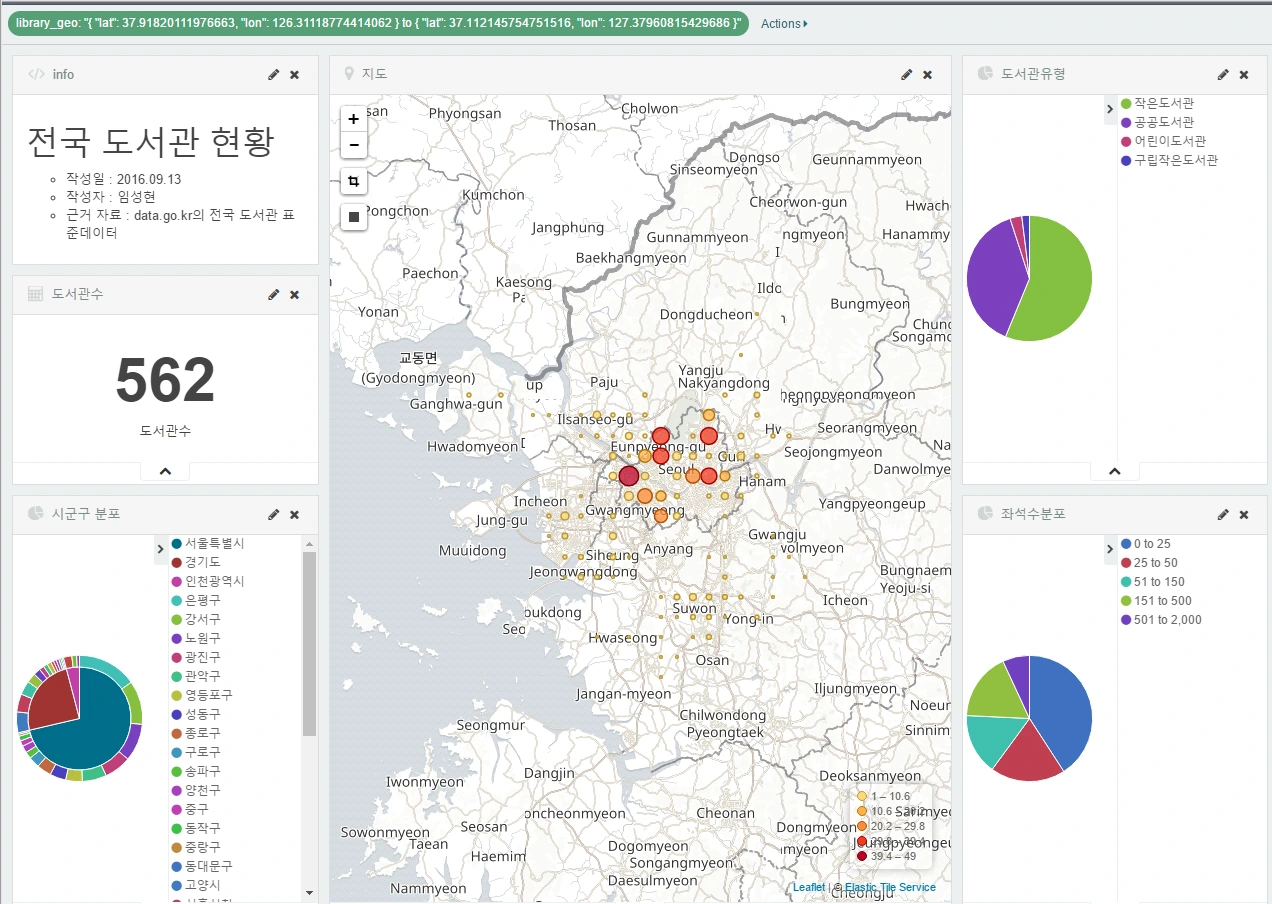The height and width of the screenshot is (904, 1272).
Task: Expand the 도서관수 panel bottom chevron
Action: (x=165, y=471)
